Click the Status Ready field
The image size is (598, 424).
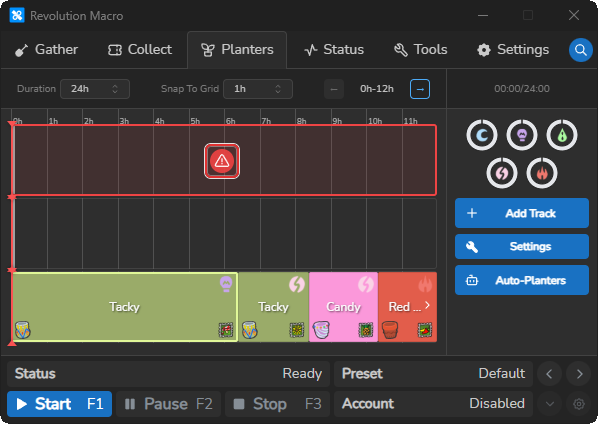168,374
